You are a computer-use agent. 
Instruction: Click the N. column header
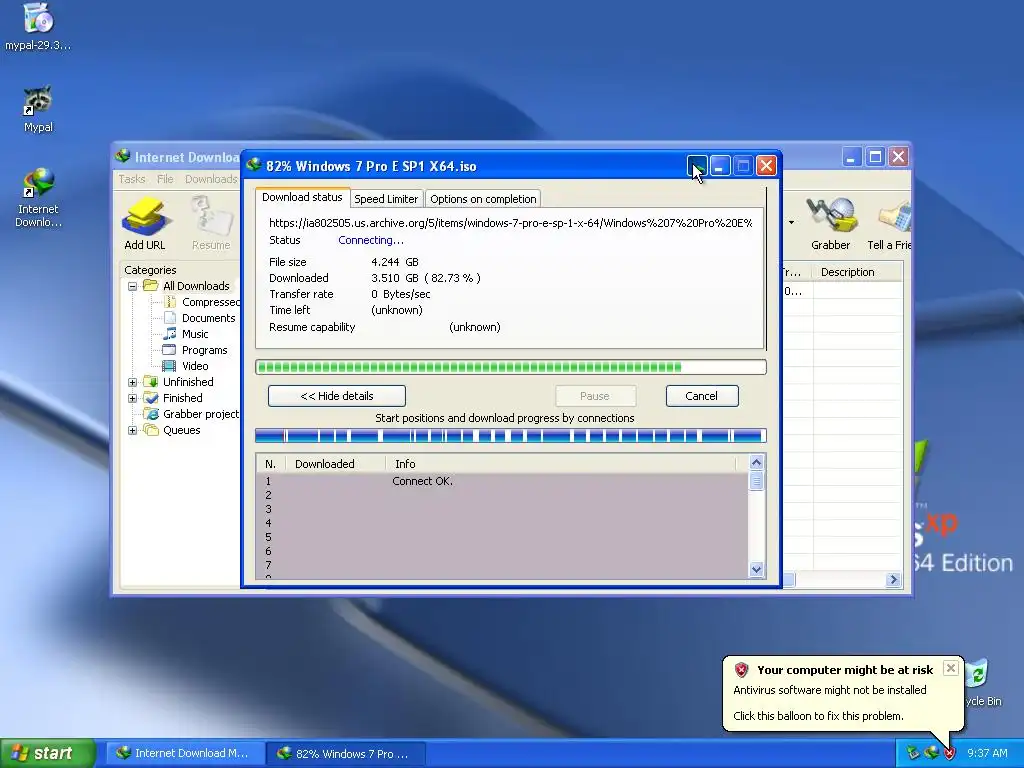[271, 464]
